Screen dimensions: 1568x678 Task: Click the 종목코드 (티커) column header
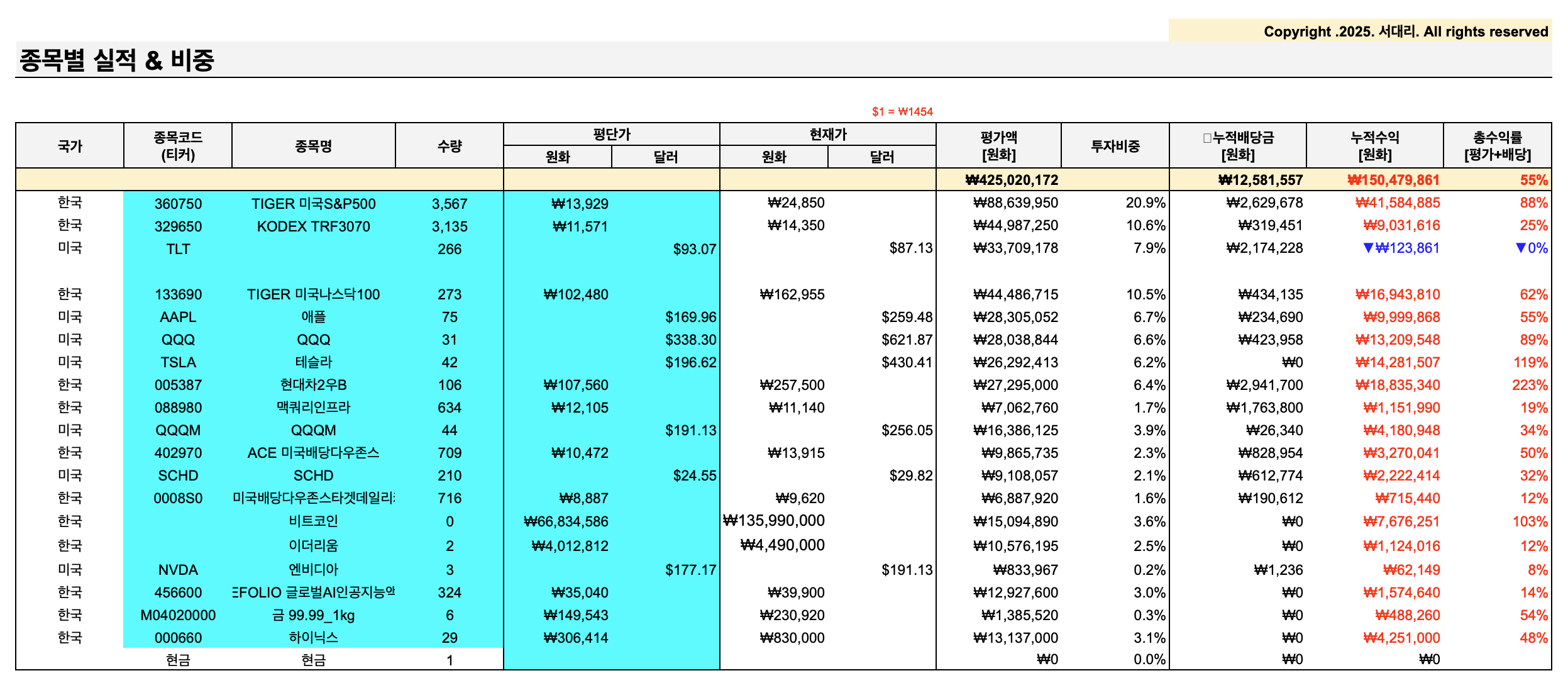[178, 146]
